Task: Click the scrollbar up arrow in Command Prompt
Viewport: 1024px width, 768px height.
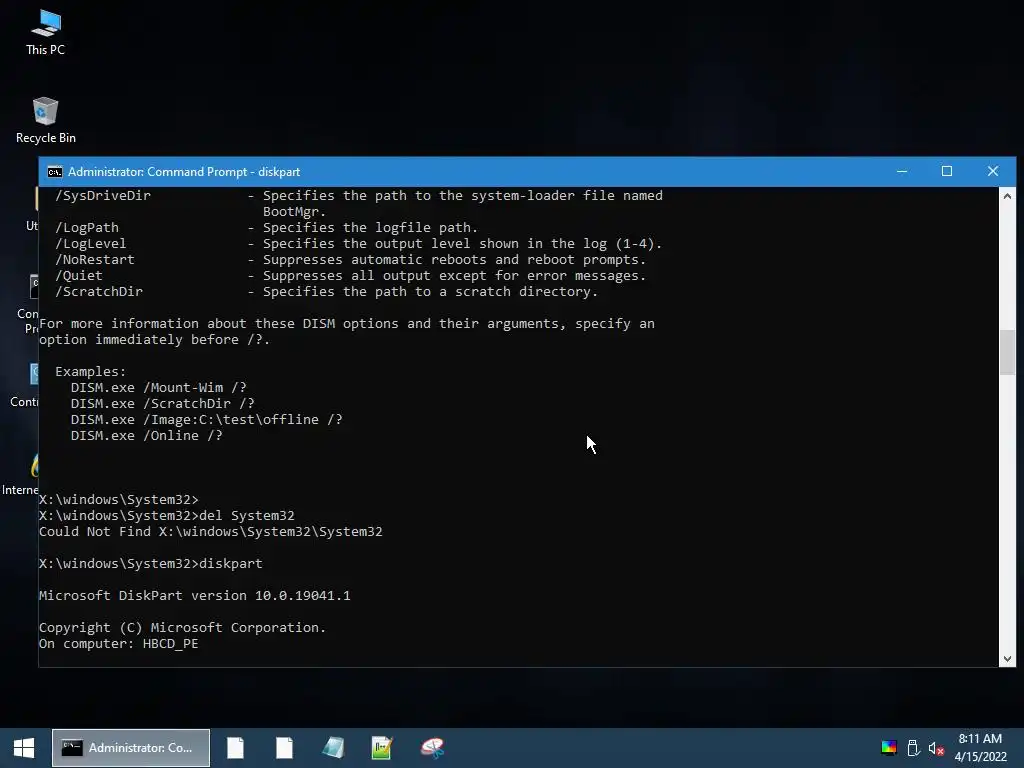Action: (1007, 196)
